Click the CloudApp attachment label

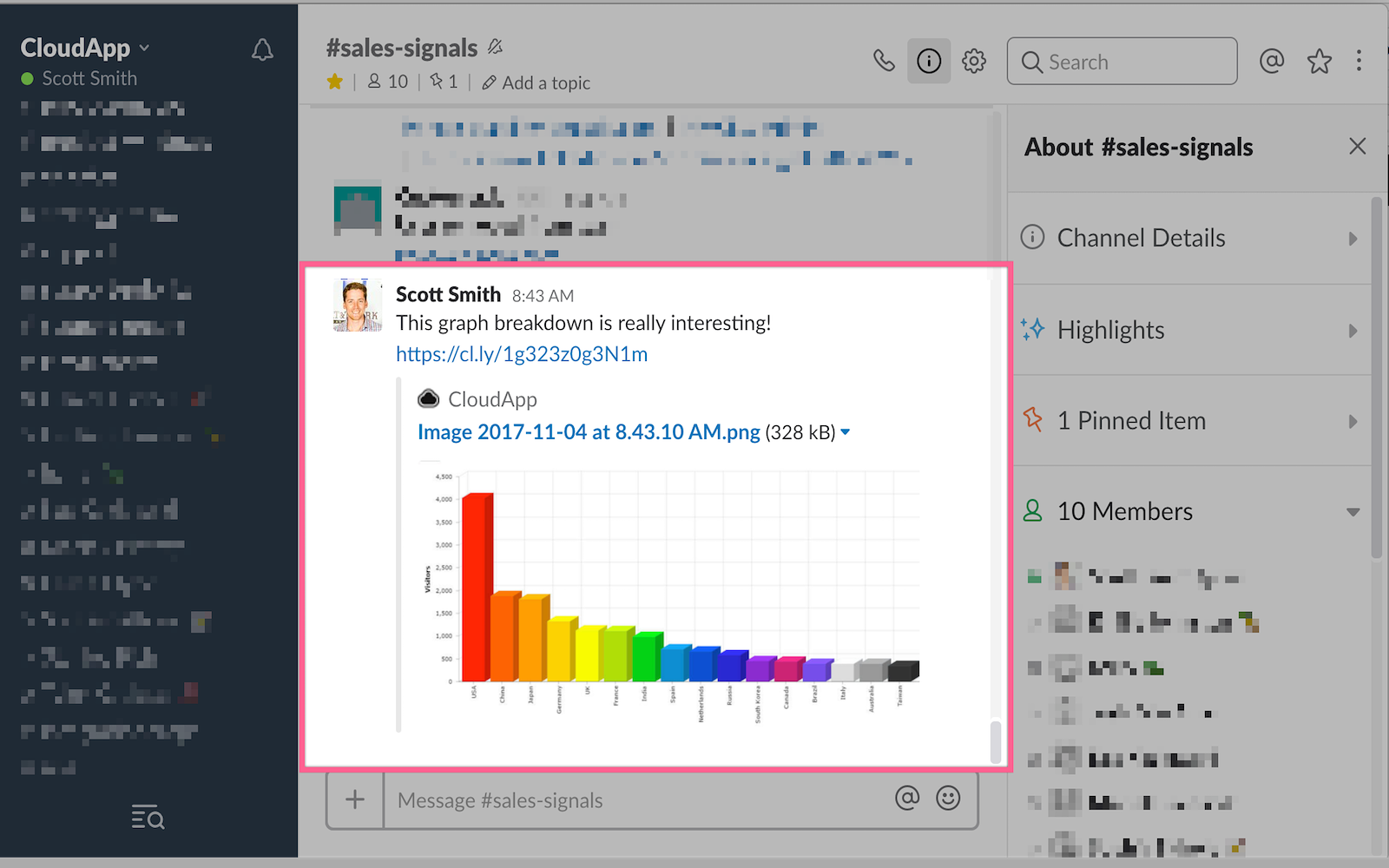pos(492,399)
